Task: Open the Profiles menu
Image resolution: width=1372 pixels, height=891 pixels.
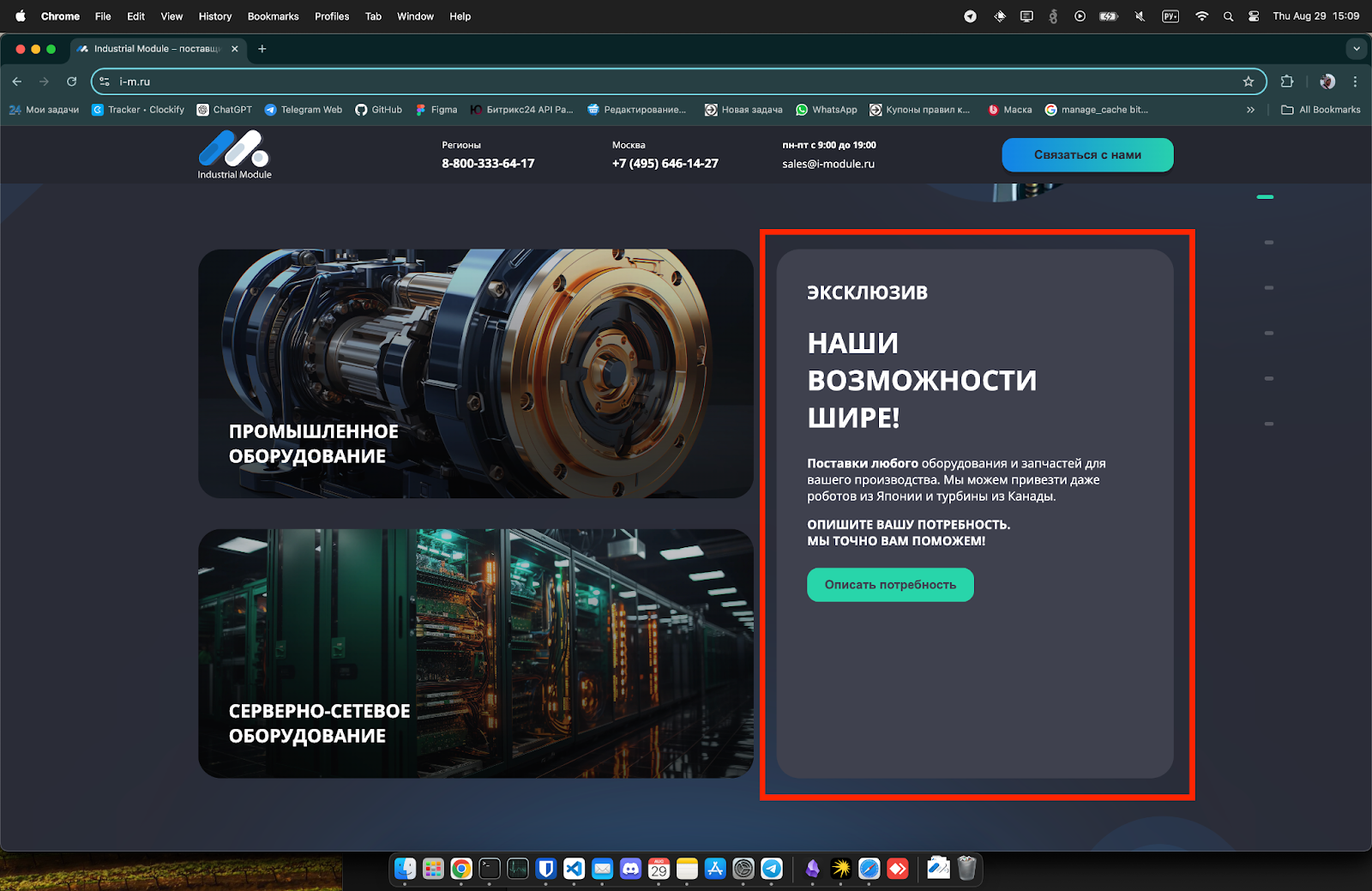Action: [x=332, y=16]
